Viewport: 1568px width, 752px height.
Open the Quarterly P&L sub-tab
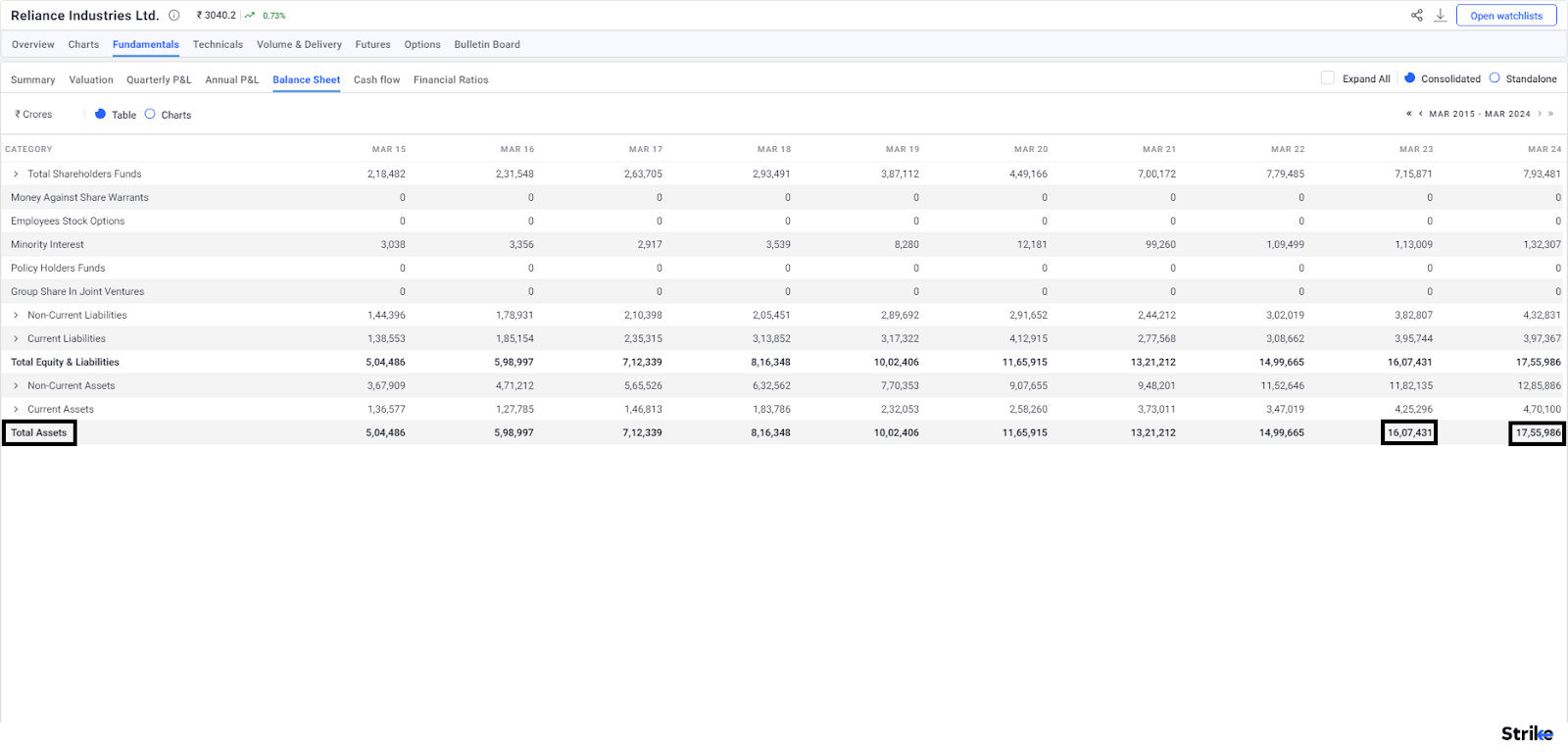[159, 79]
